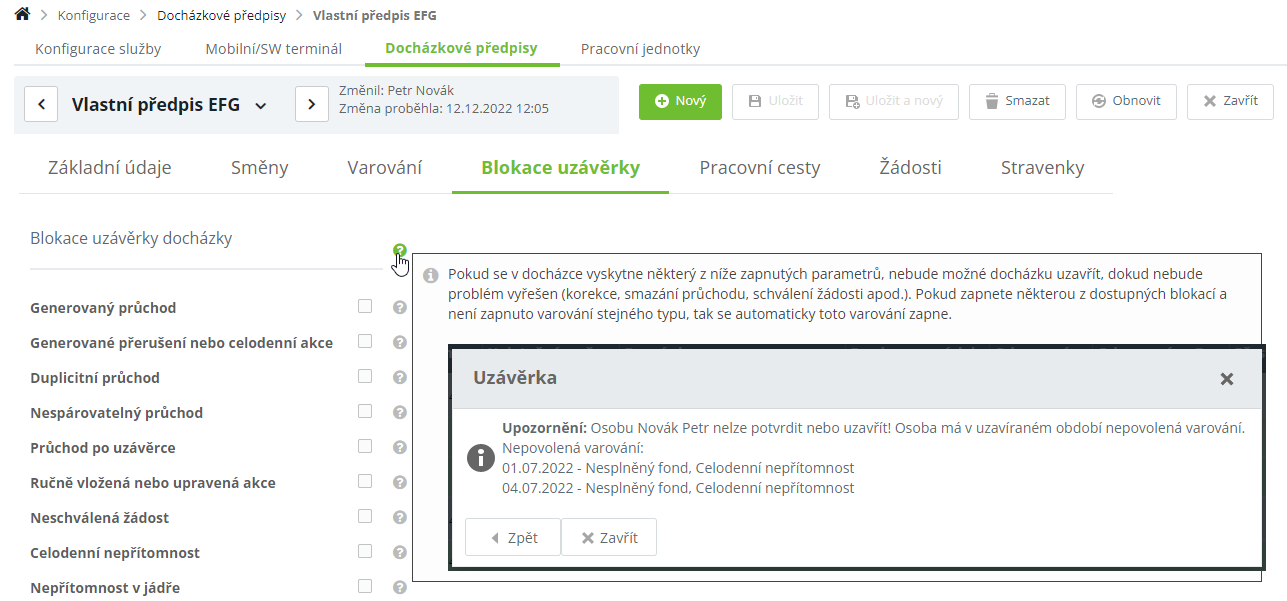Click help icon beside Průchod po uzávěrce
Image resolution: width=1287 pixels, height=601 pixels.
pos(400,448)
